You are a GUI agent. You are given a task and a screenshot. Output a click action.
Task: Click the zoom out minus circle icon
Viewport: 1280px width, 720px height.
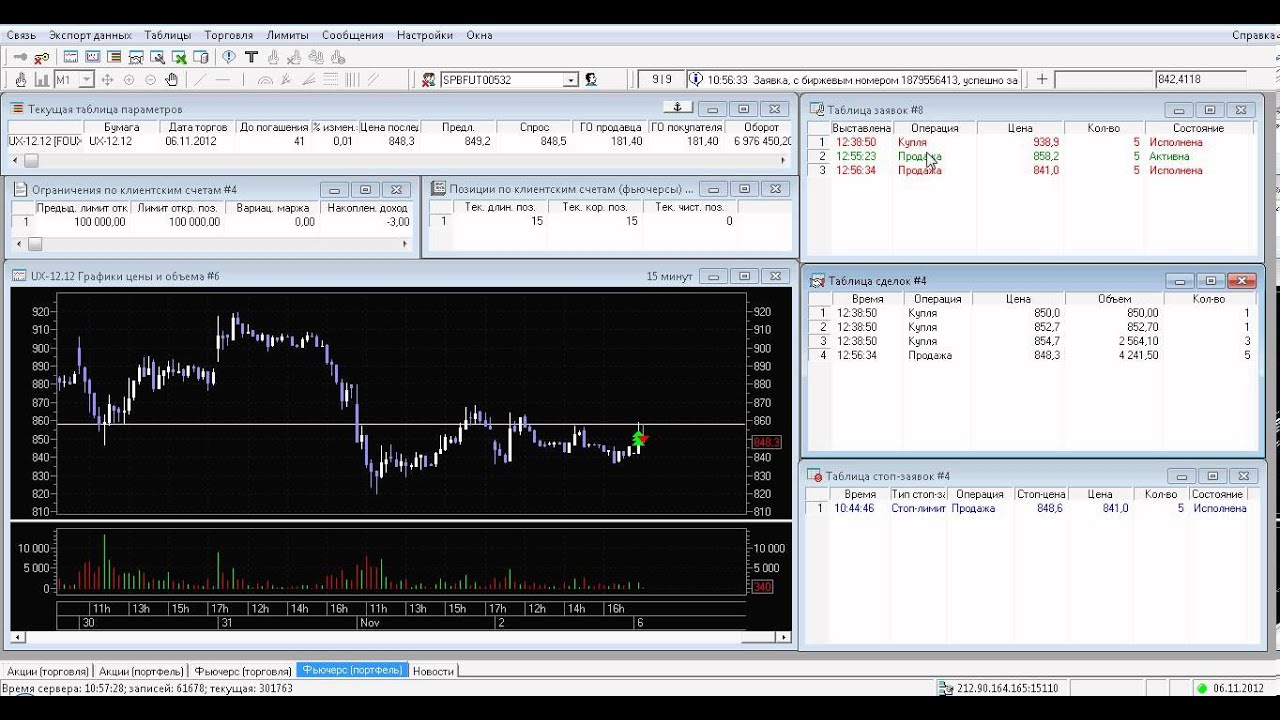coord(150,80)
